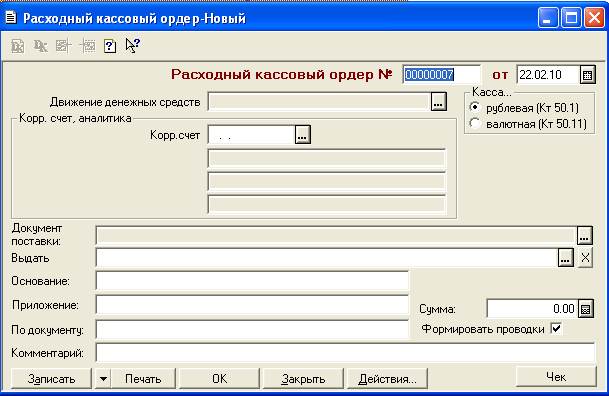Screen dimensions: 609x396
Task: Expand the dropdown arrow beside Печать
Action: 103,379
